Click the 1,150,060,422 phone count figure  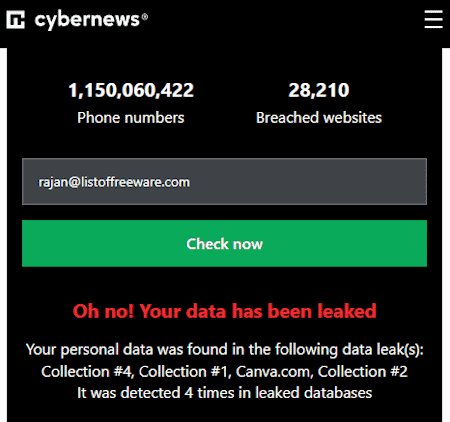pos(131,90)
